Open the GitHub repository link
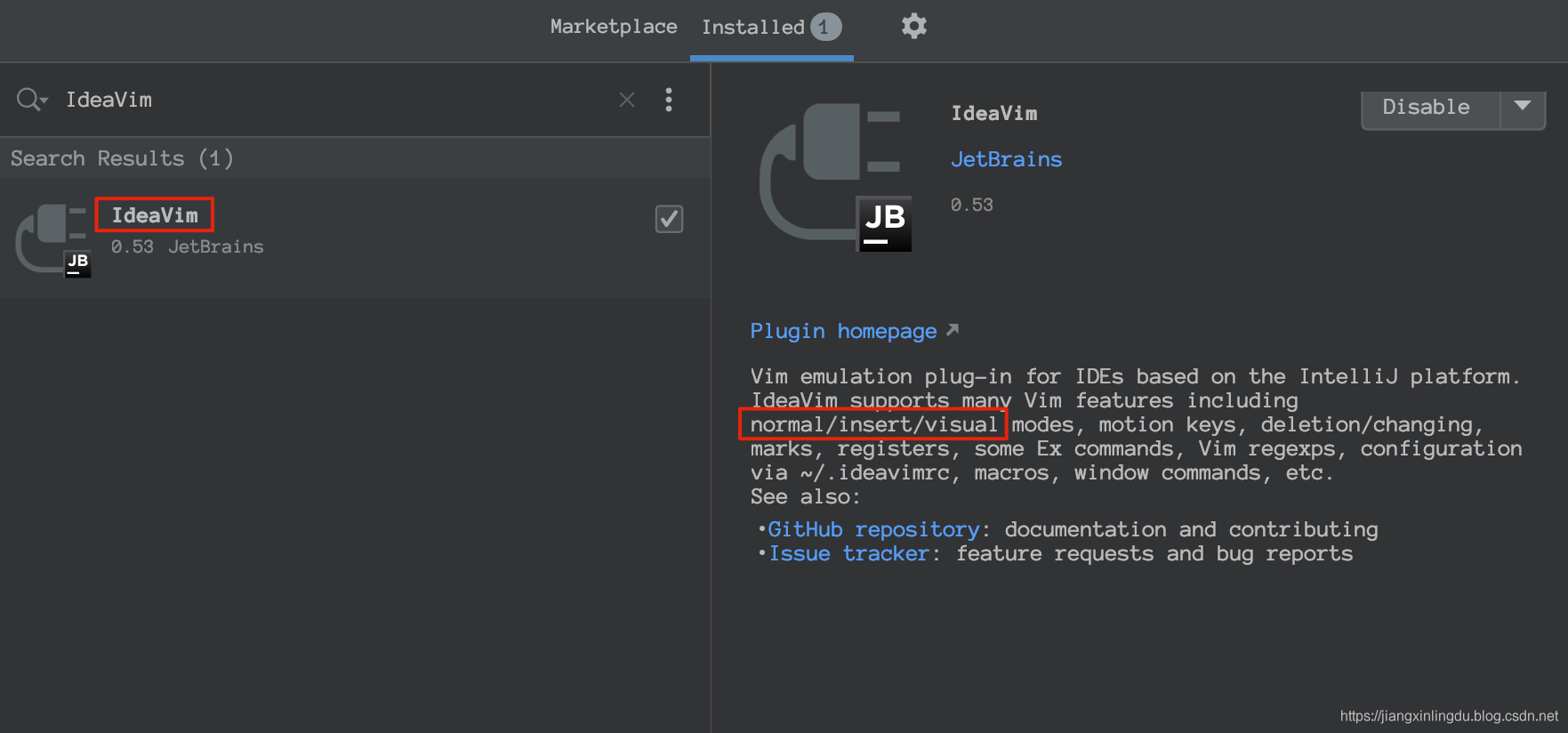This screenshot has width=1568, height=733. pos(873,529)
